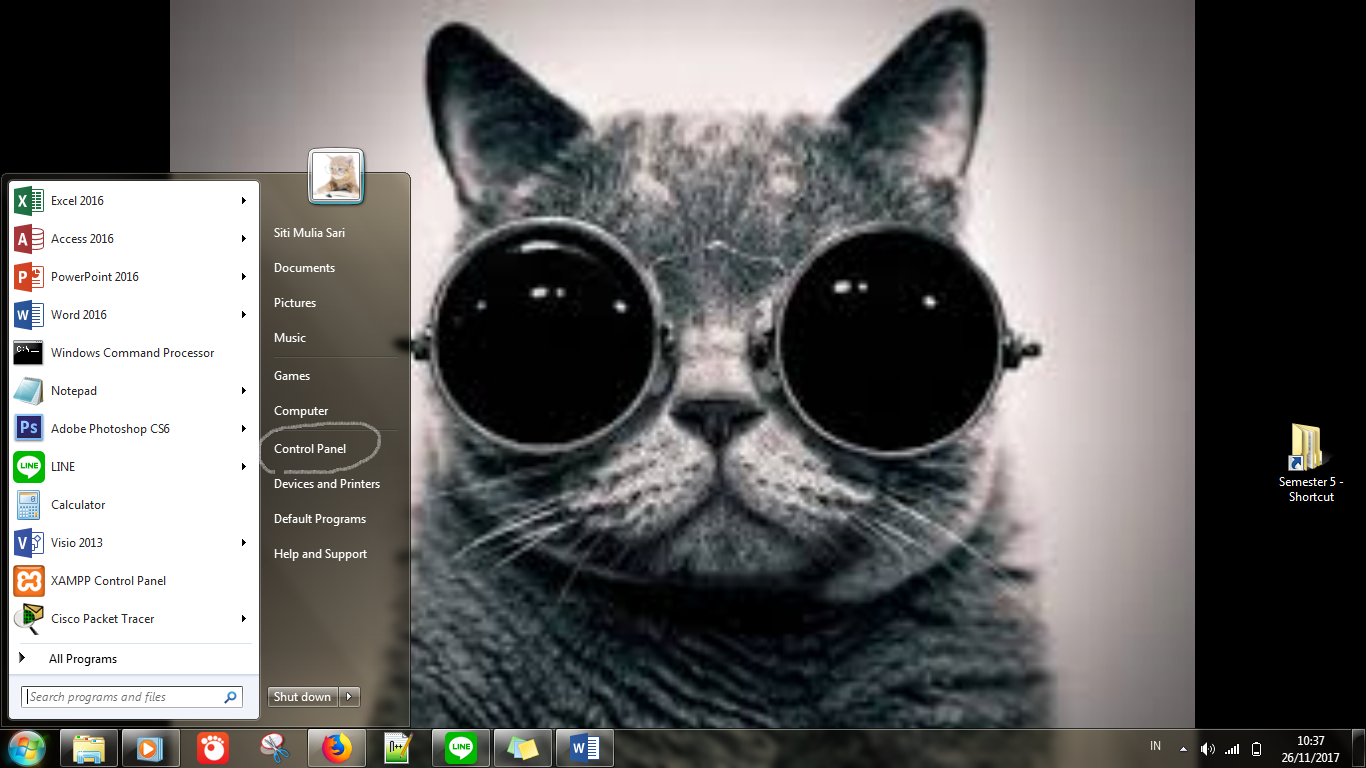Expand Word 2016 recent documents arrow

(243, 315)
